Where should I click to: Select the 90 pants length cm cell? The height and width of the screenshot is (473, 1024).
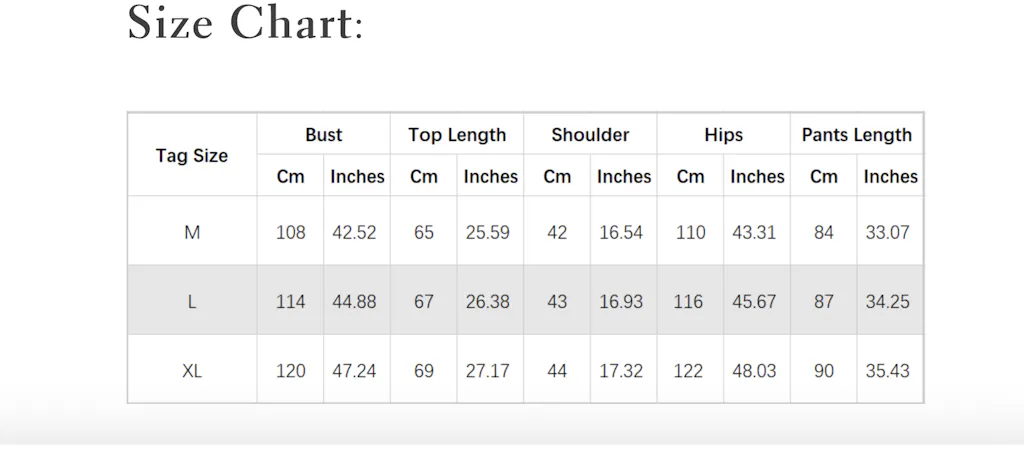click(823, 370)
